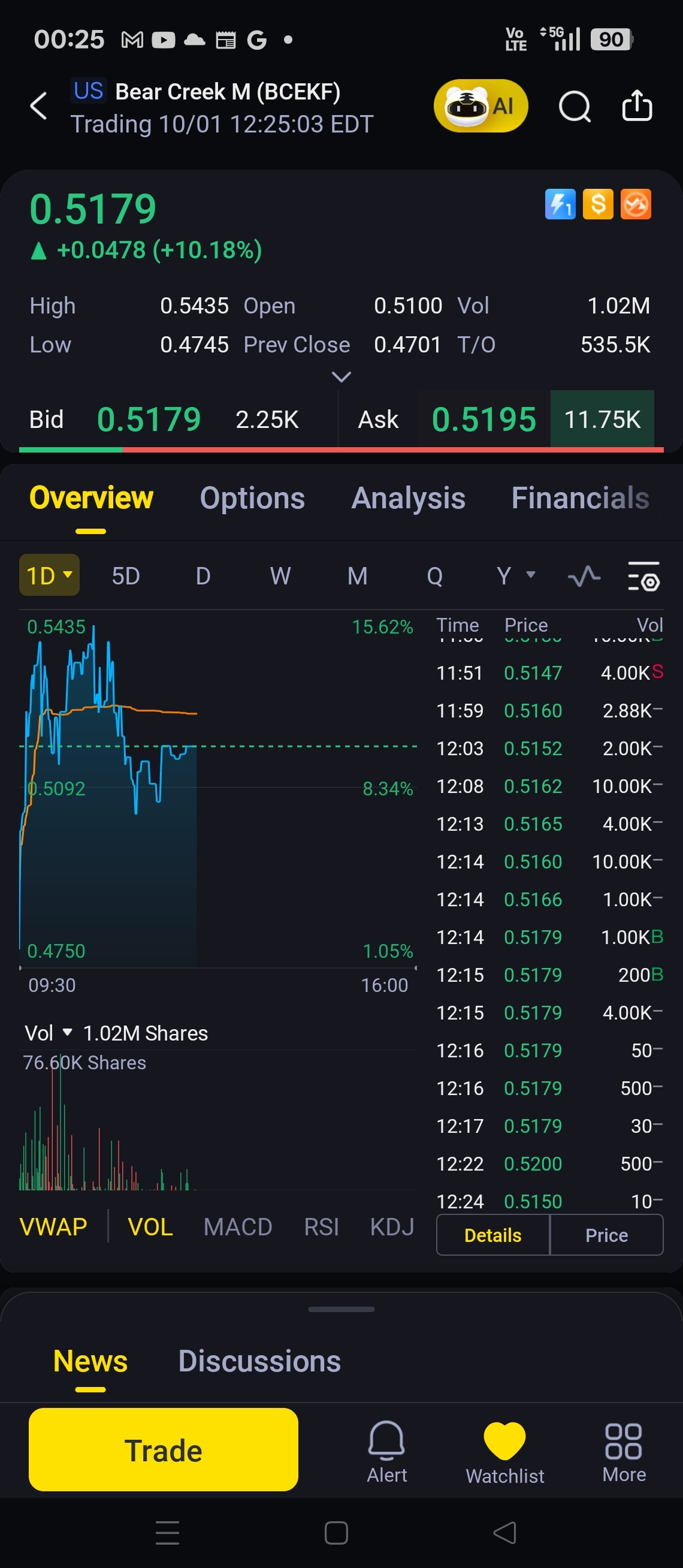The width and height of the screenshot is (683, 1568).
Task: Toggle the Details view button
Action: 492,1234
